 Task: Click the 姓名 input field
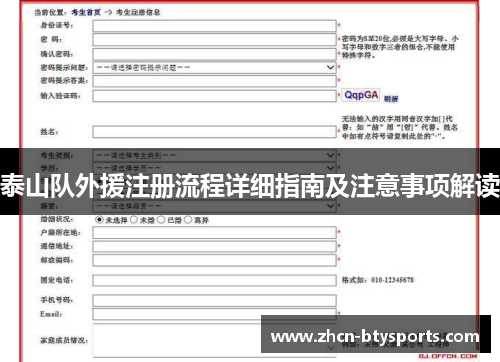click(x=214, y=132)
